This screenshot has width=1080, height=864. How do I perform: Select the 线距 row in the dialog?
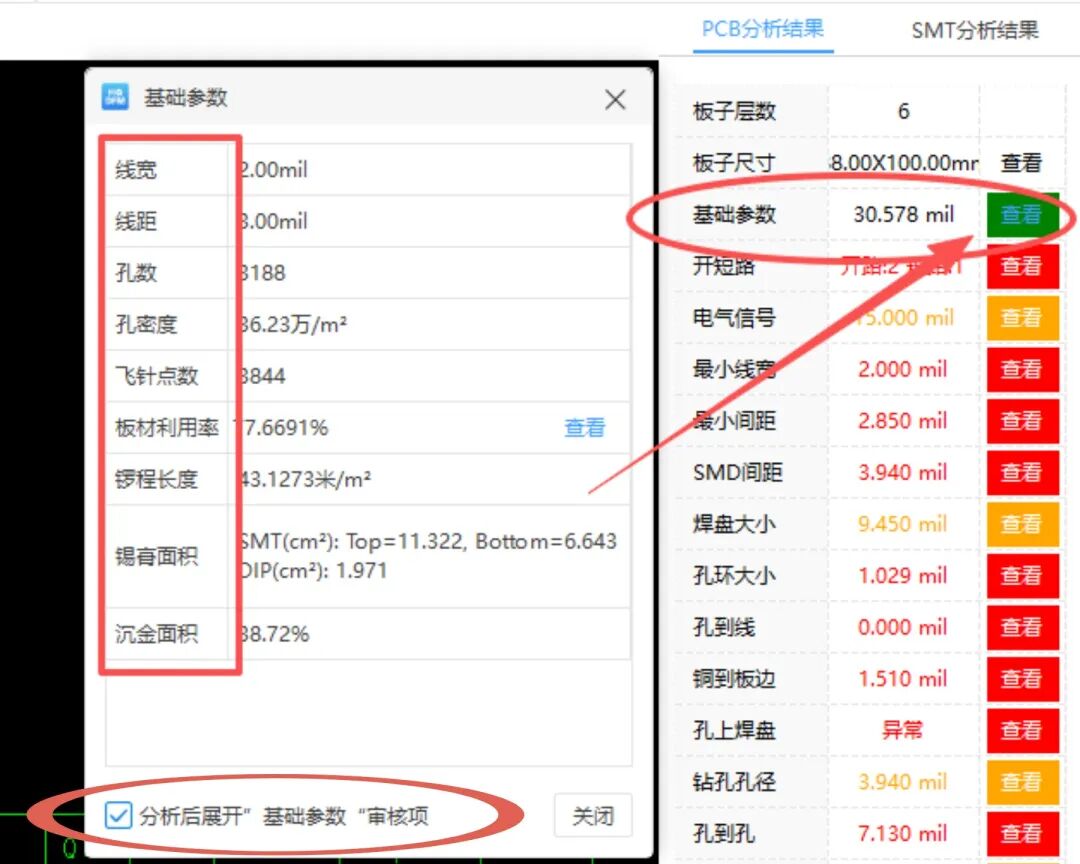click(x=368, y=221)
